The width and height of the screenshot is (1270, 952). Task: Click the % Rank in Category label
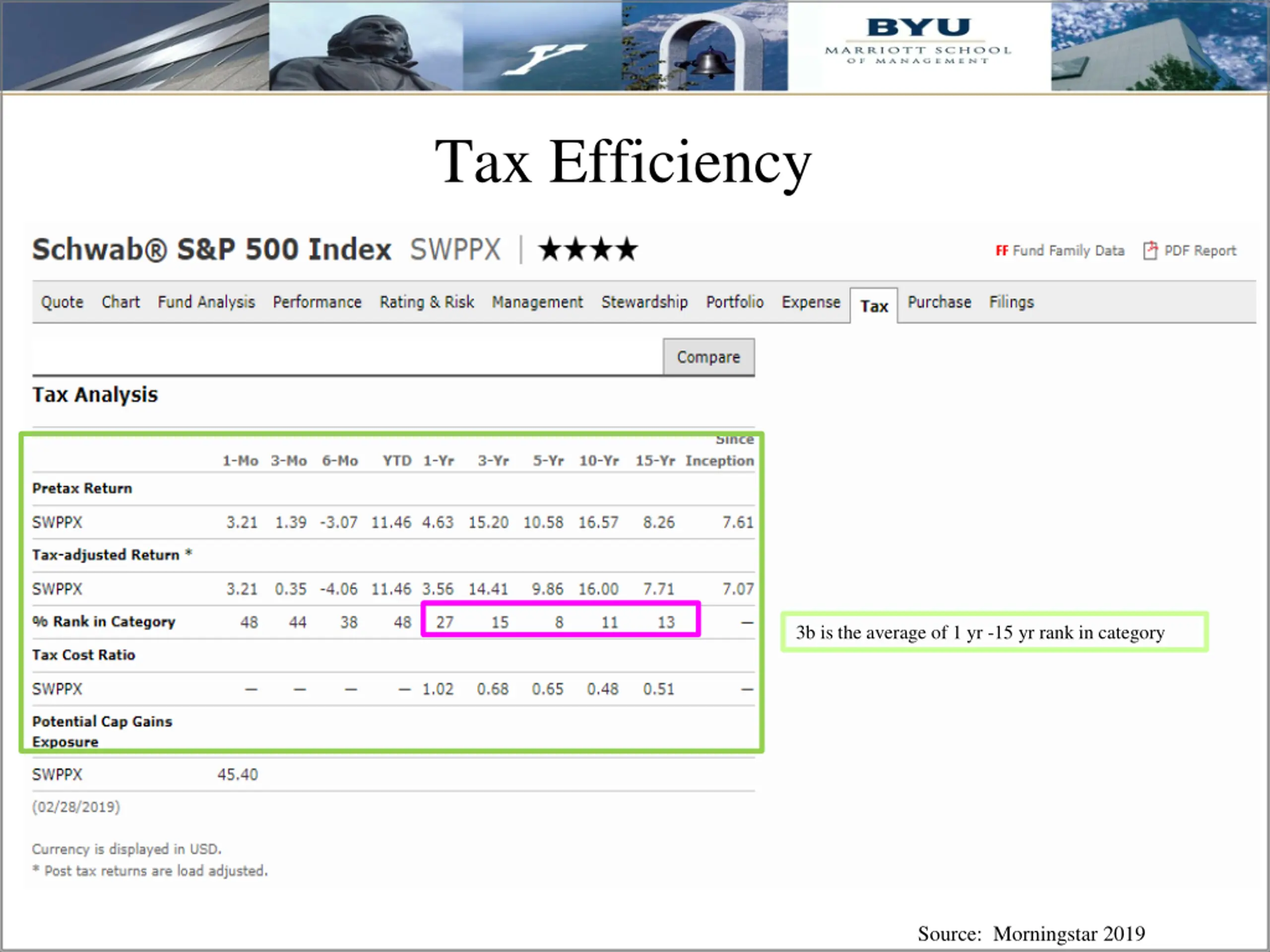(104, 621)
